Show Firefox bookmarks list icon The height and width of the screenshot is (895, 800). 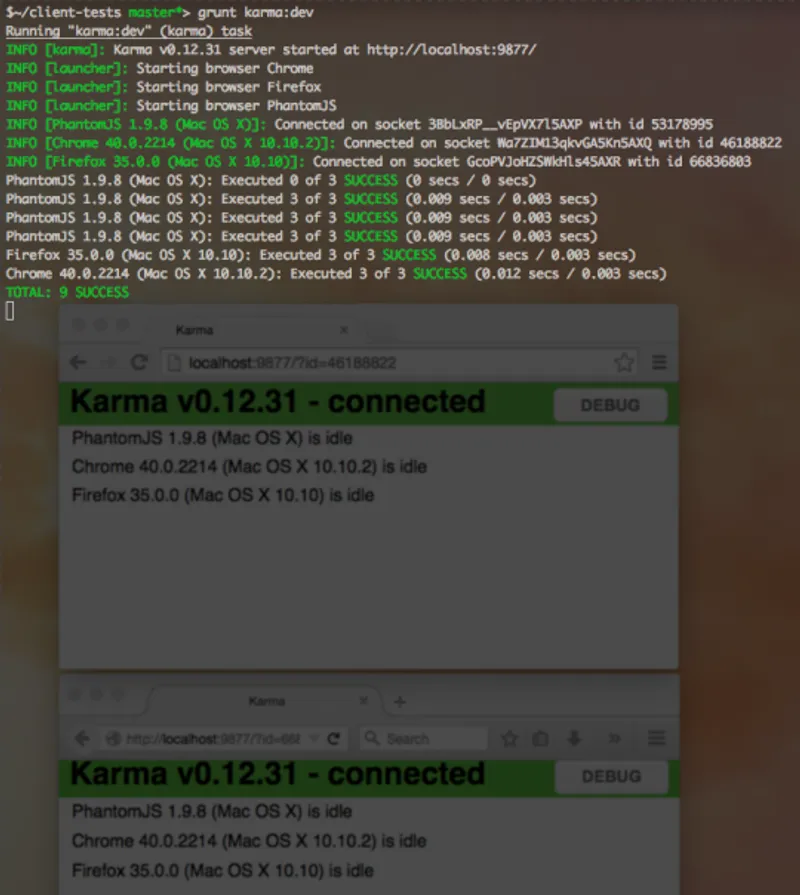(x=541, y=739)
